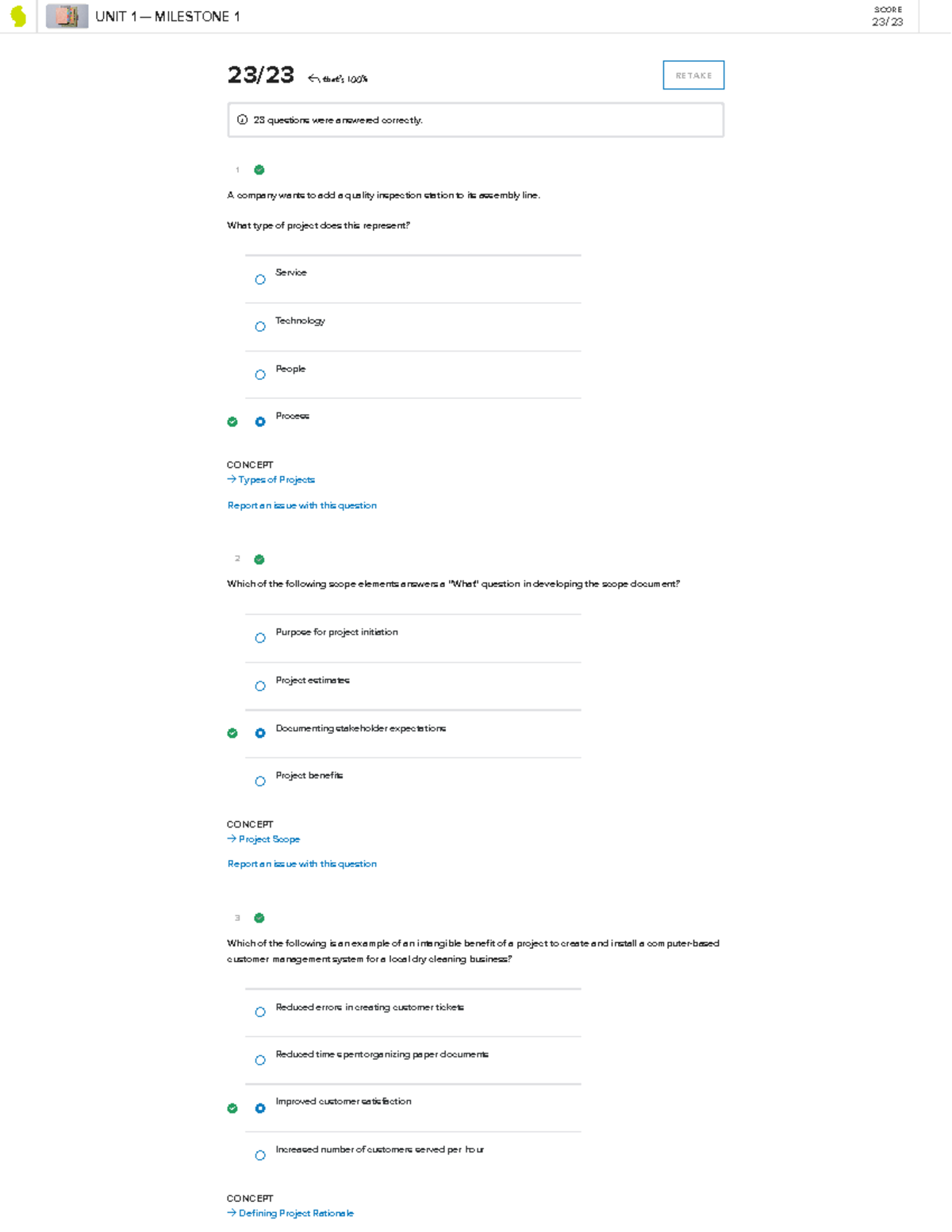
Task: Click the green checkmark badge on question 1
Action: tap(259, 169)
